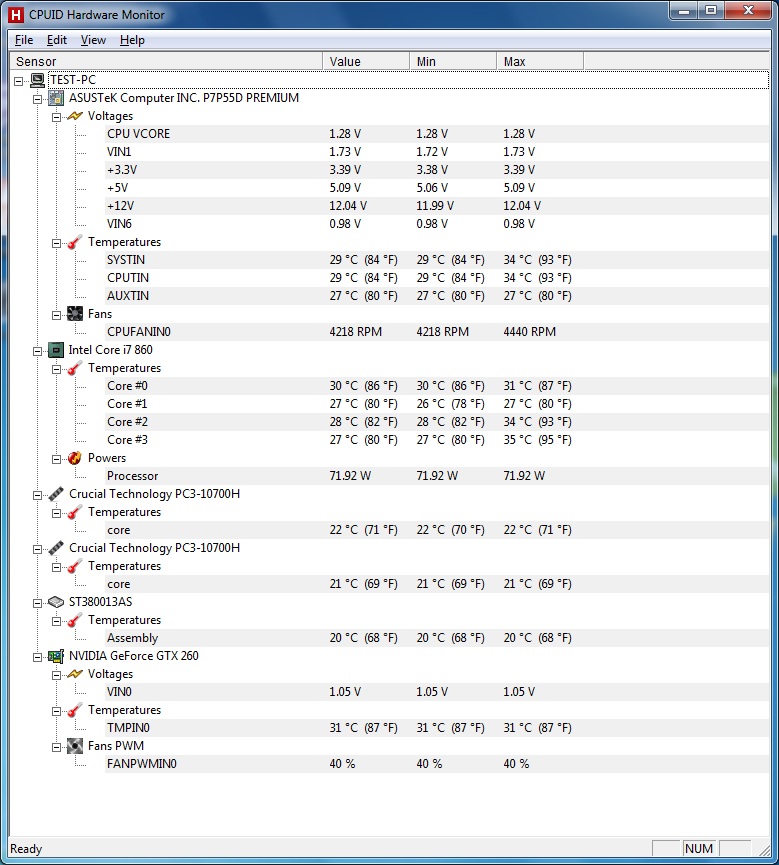Select the VIN0 voltage row
The width and height of the screenshot is (779, 865).
(x=437, y=692)
